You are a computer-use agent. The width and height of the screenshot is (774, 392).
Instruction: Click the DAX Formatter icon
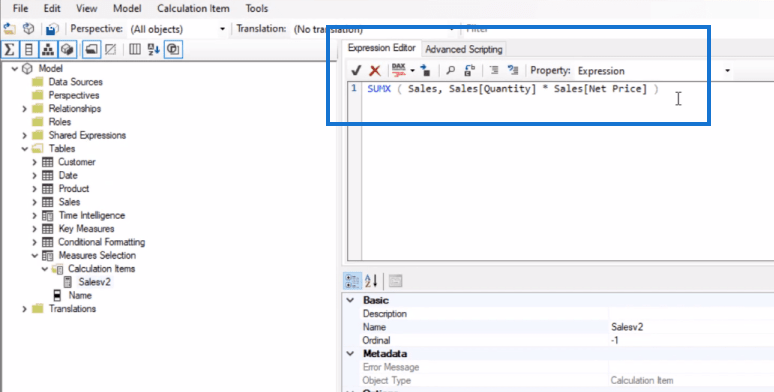(398, 71)
